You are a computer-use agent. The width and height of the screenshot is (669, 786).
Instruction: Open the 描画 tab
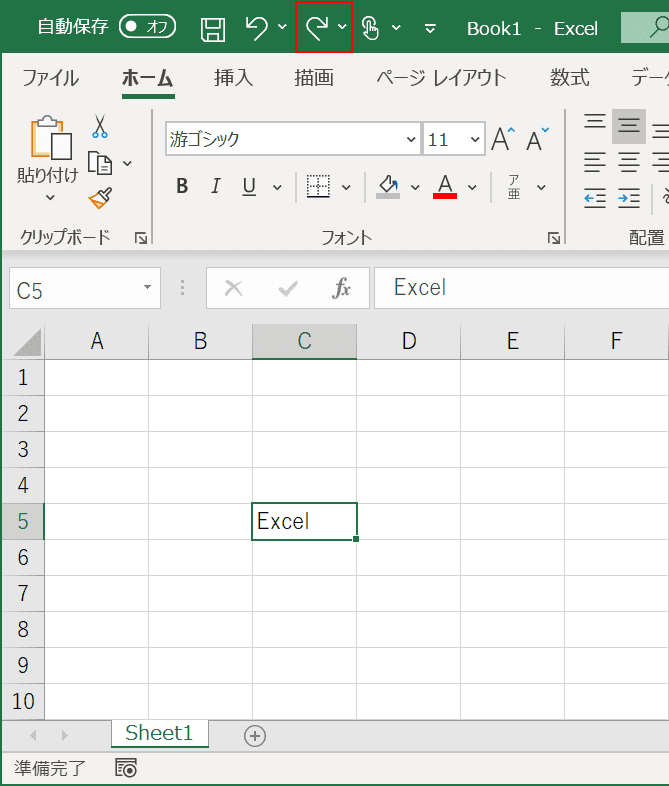click(314, 78)
